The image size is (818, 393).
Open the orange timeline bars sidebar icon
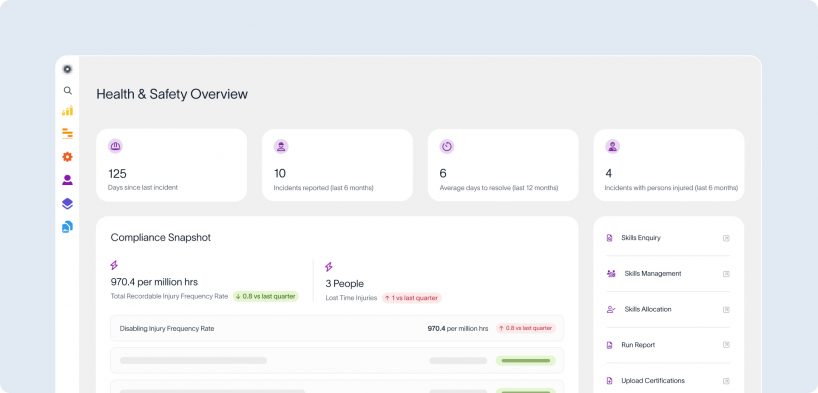67,134
